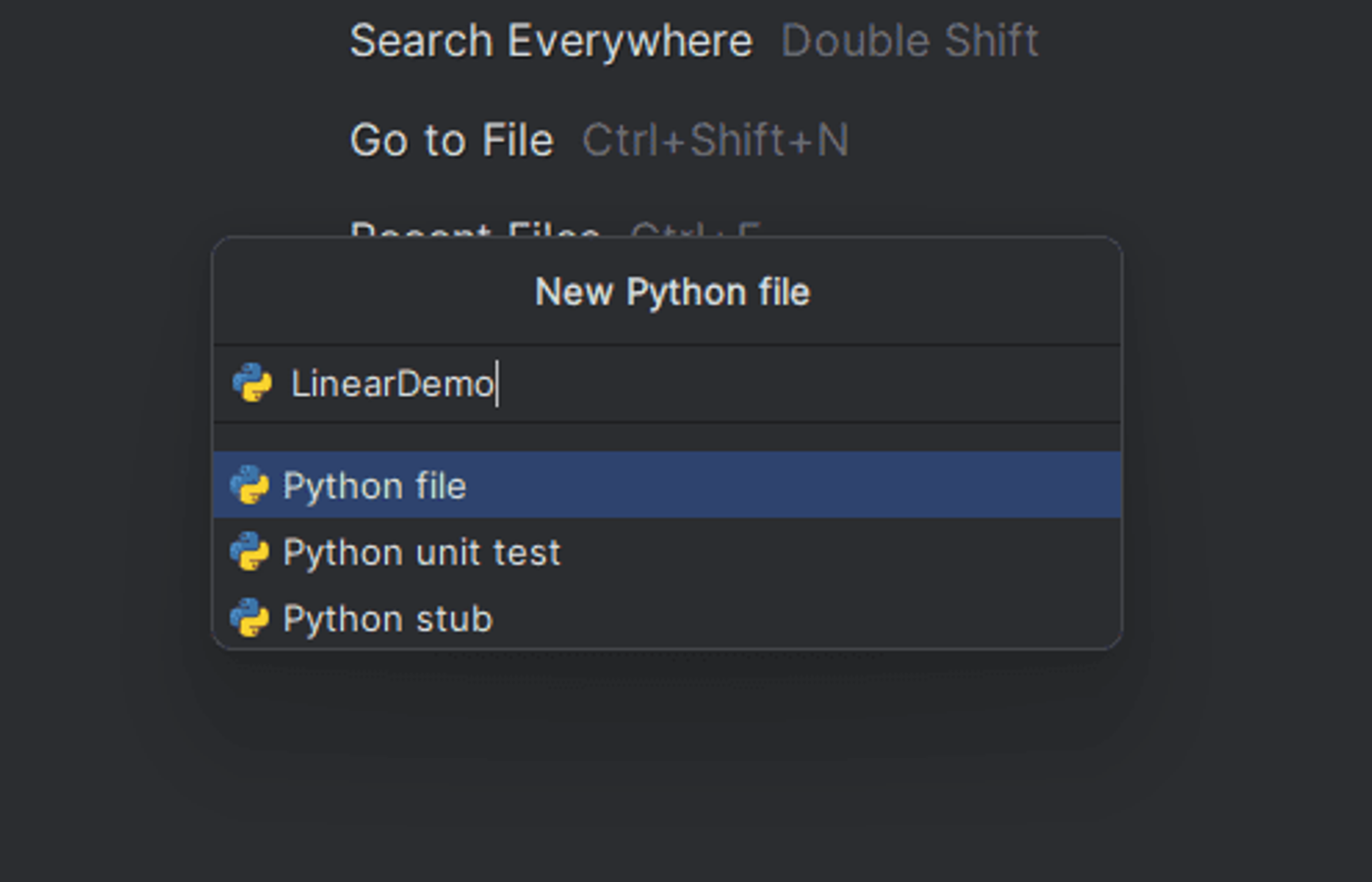Choose the Python unit test option
This screenshot has width=1372, height=882.
[666, 552]
